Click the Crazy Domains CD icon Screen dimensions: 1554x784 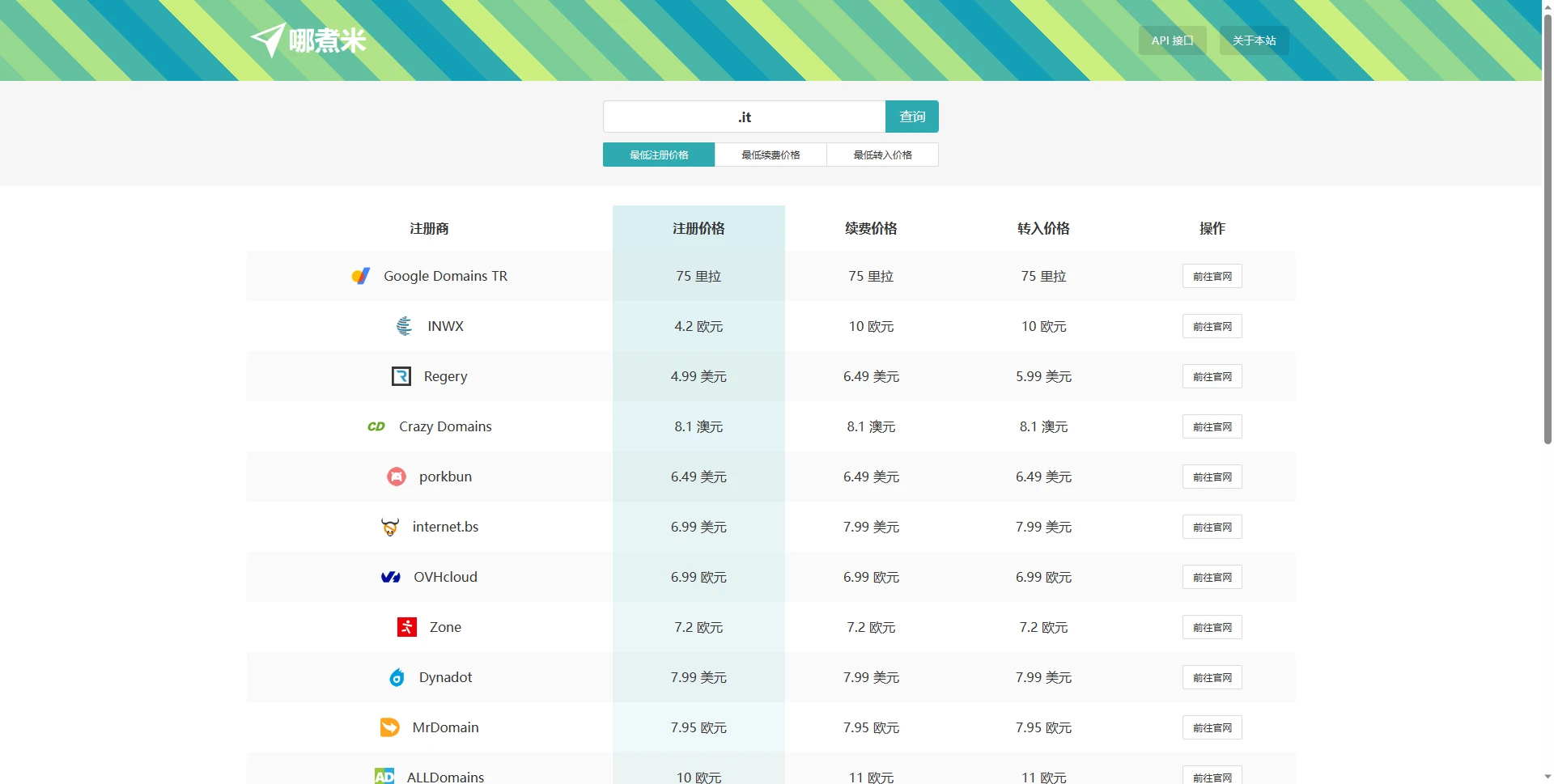coord(376,426)
